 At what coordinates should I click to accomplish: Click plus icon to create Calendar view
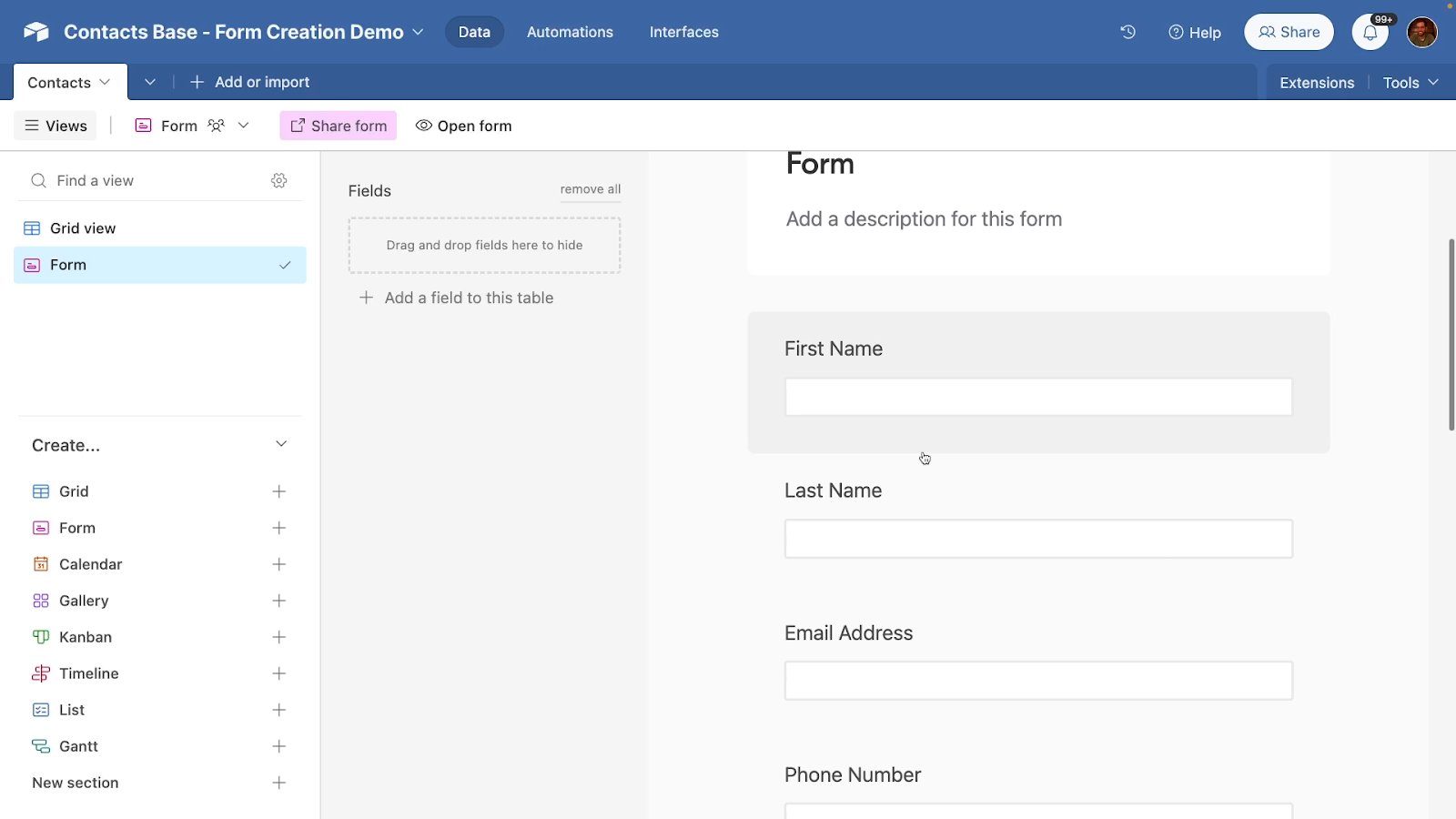279,564
